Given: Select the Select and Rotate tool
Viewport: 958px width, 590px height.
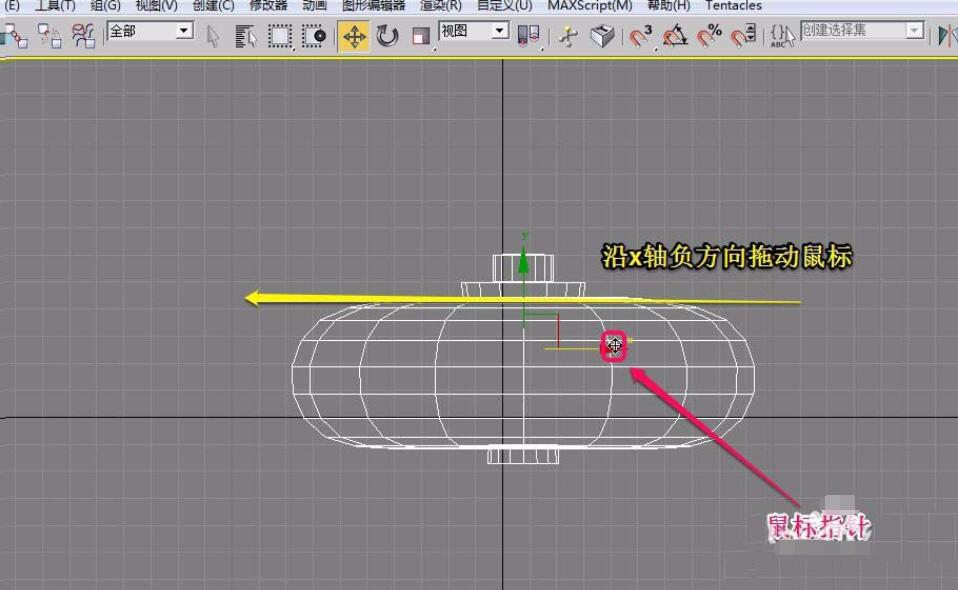Looking at the screenshot, I should (x=388, y=33).
